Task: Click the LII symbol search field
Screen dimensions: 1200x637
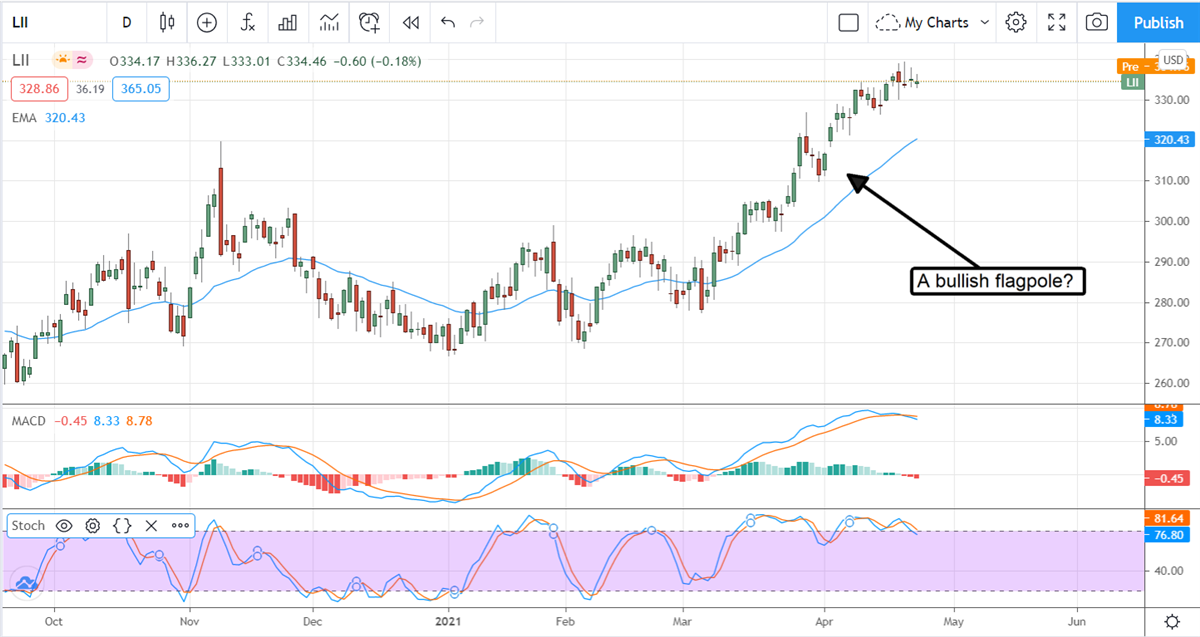Action: [x=40, y=22]
